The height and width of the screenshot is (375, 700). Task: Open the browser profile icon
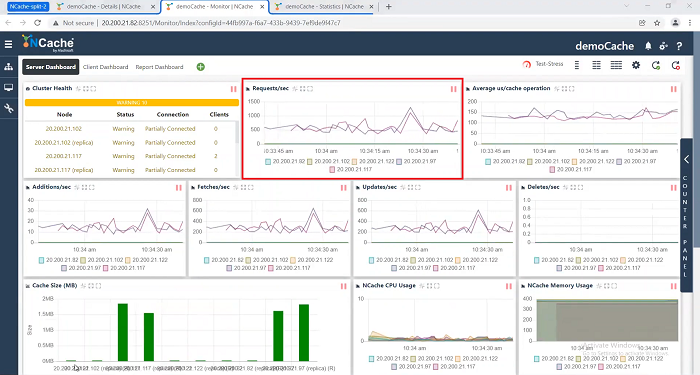(x=675, y=23)
